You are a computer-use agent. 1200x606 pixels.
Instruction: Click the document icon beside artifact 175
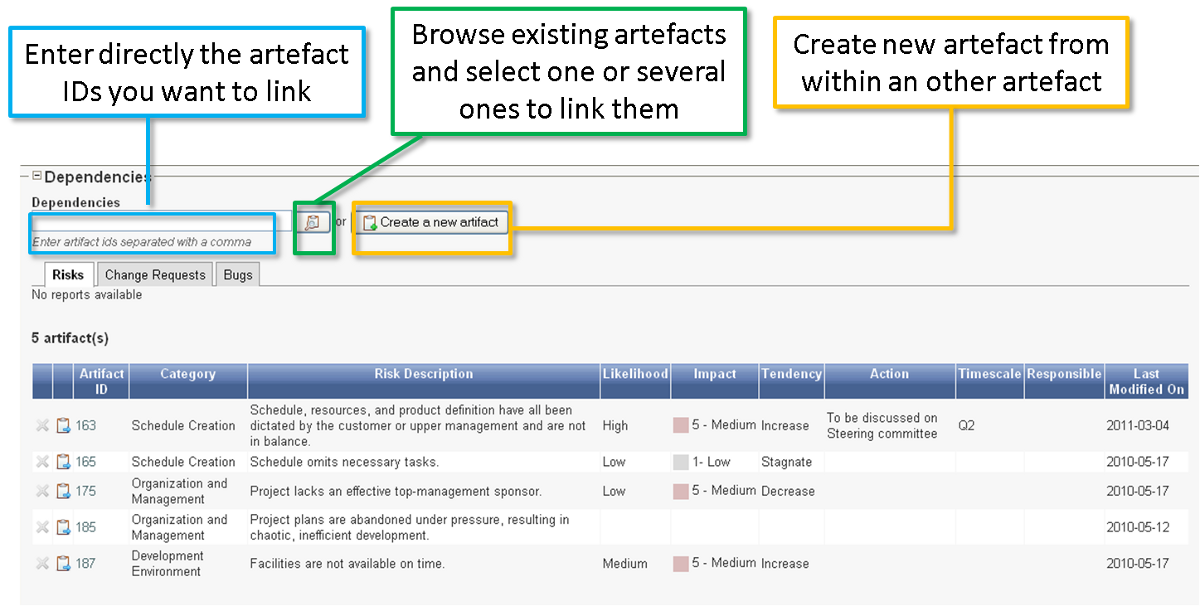[x=63, y=491]
